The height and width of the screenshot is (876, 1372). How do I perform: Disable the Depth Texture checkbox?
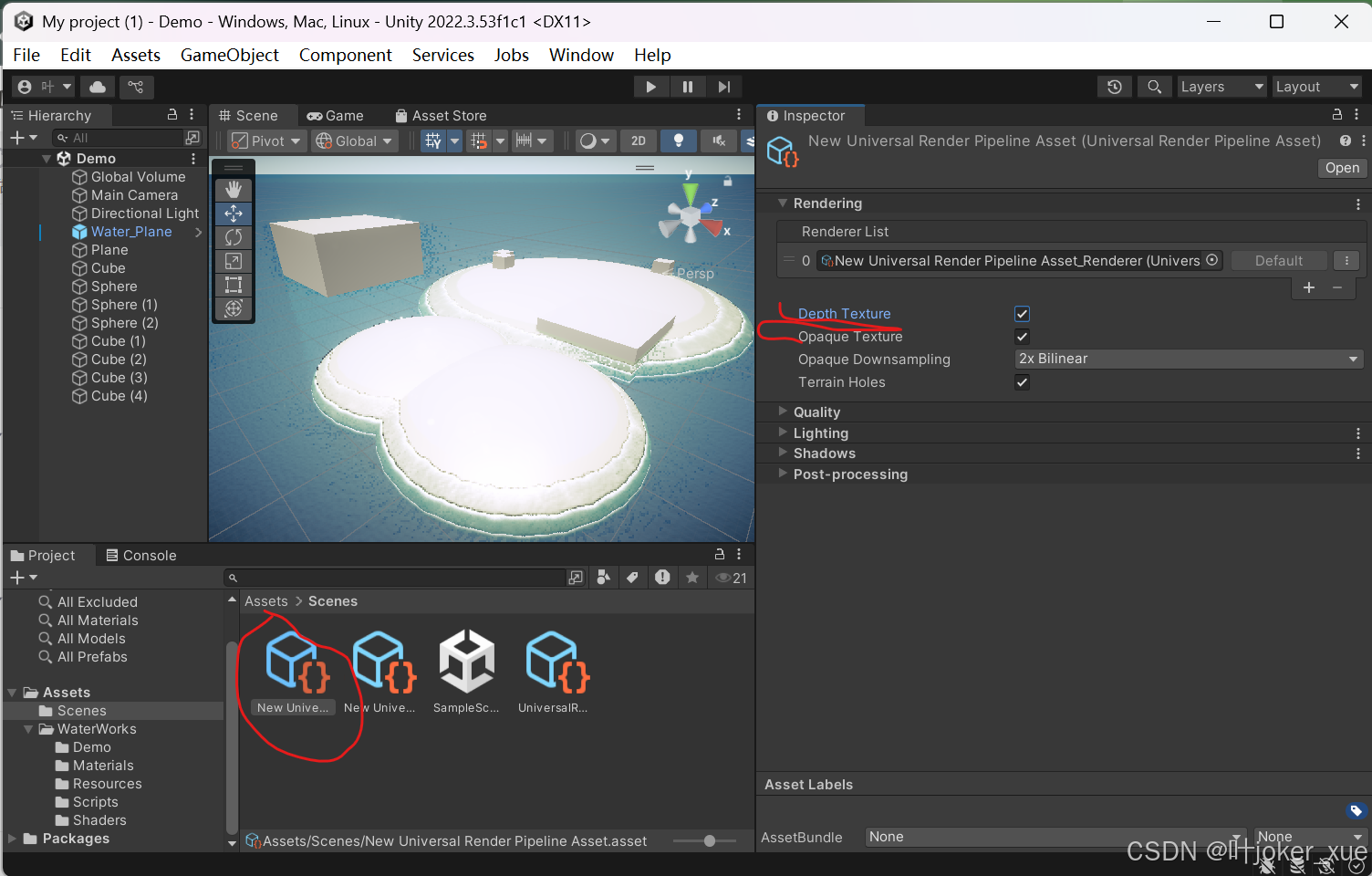1022,313
